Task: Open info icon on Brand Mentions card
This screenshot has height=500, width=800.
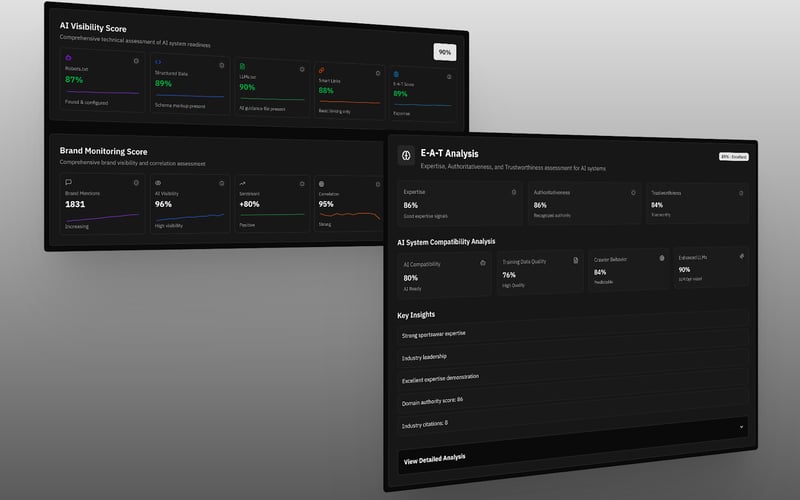Action: (x=136, y=183)
